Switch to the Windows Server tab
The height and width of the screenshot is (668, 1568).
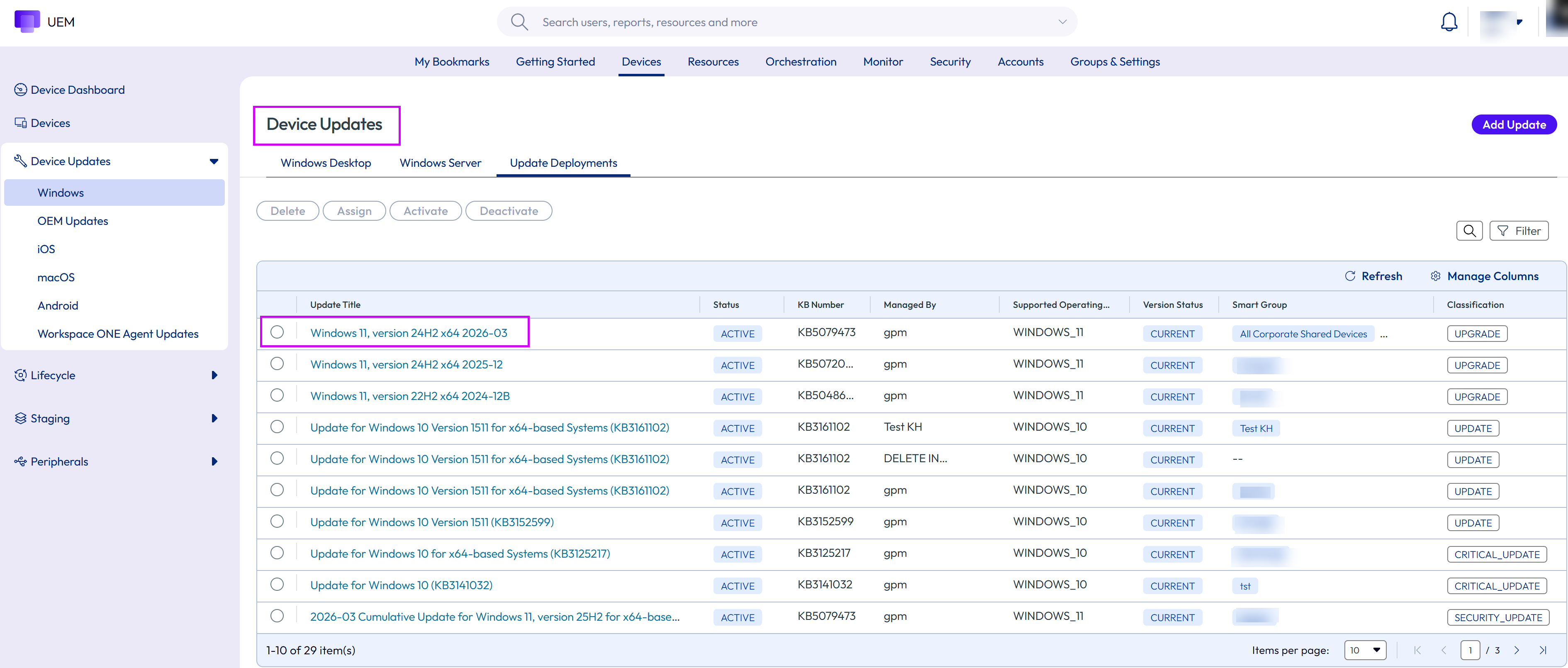[x=440, y=163]
